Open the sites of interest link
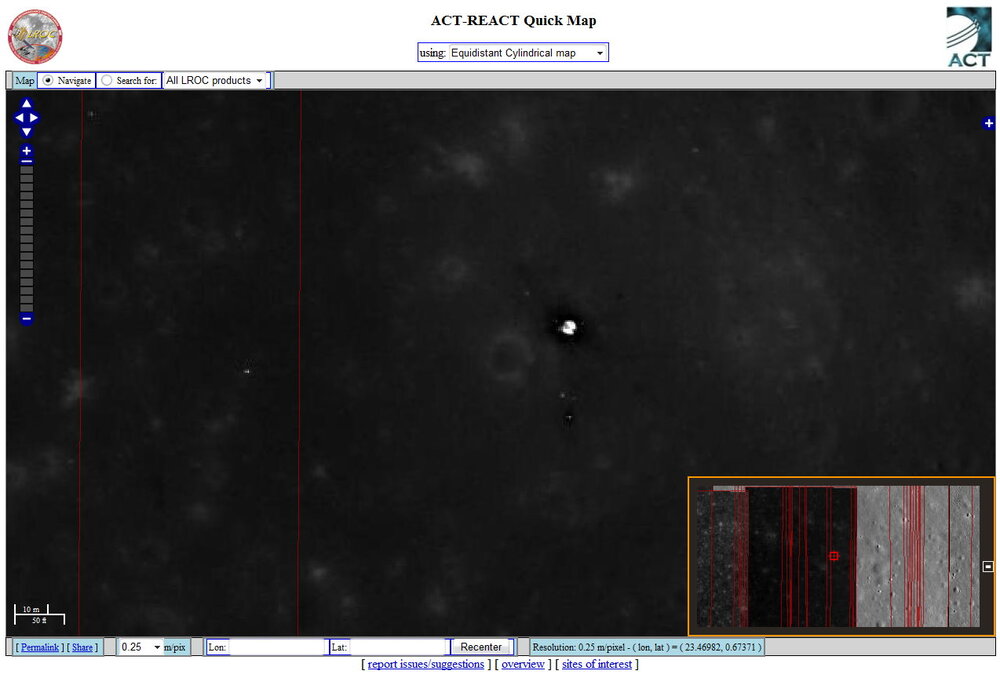Image resolution: width=1000 pixels, height=689 pixels. (599, 664)
